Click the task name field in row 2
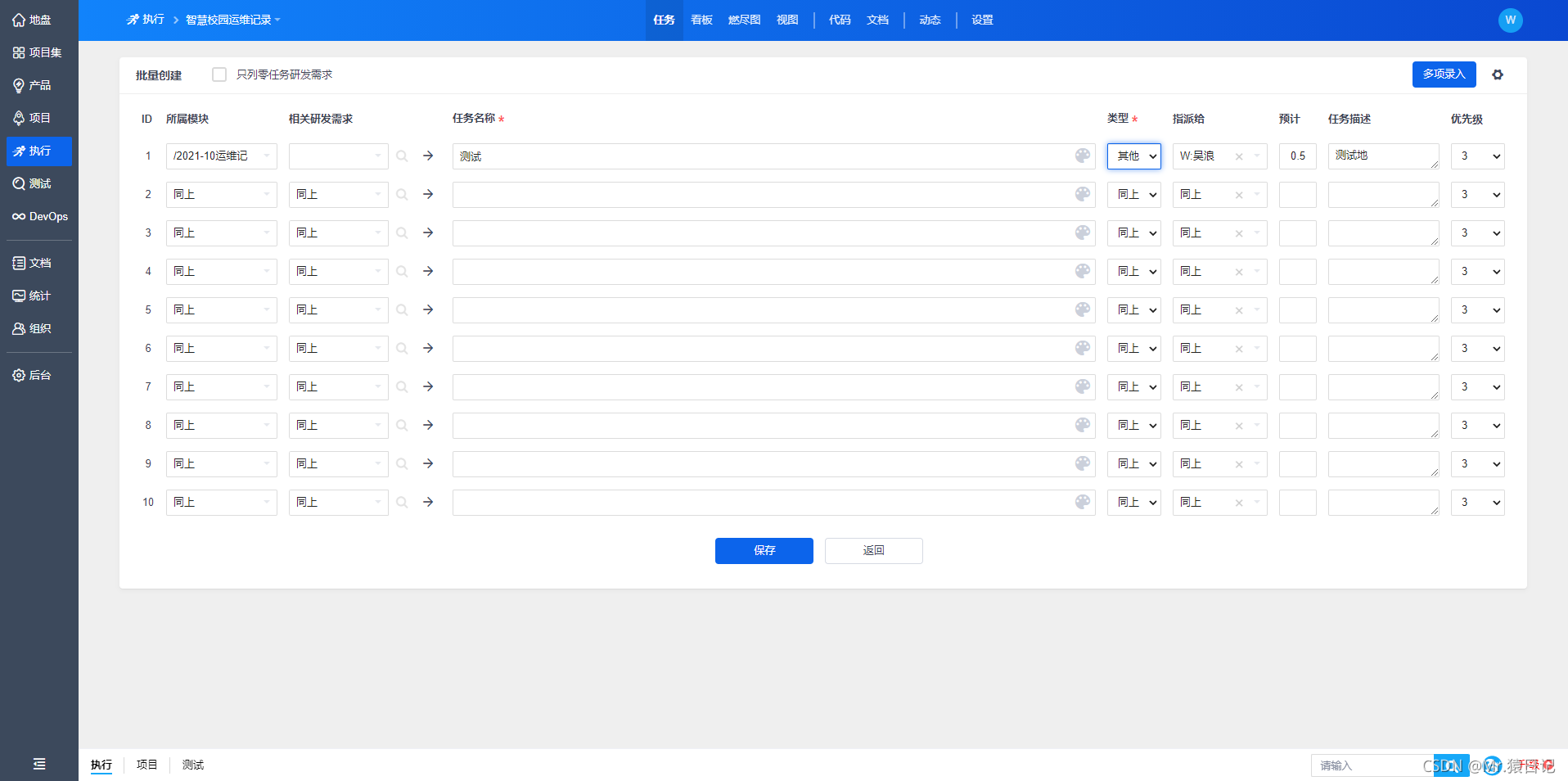This screenshot has width=1568, height=781. click(x=774, y=195)
